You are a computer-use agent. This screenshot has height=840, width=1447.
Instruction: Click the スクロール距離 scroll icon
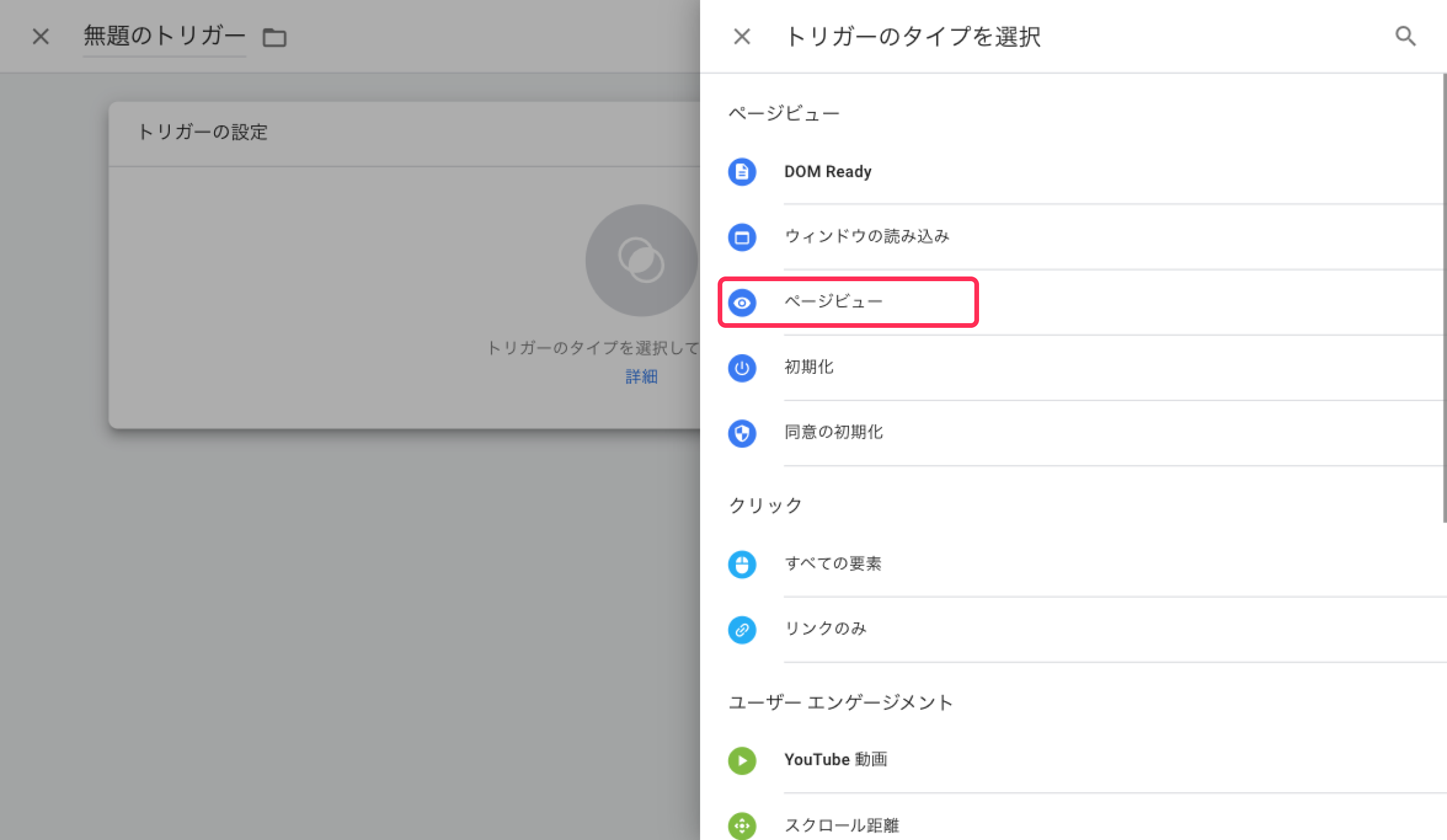pyautogui.click(x=742, y=825)
